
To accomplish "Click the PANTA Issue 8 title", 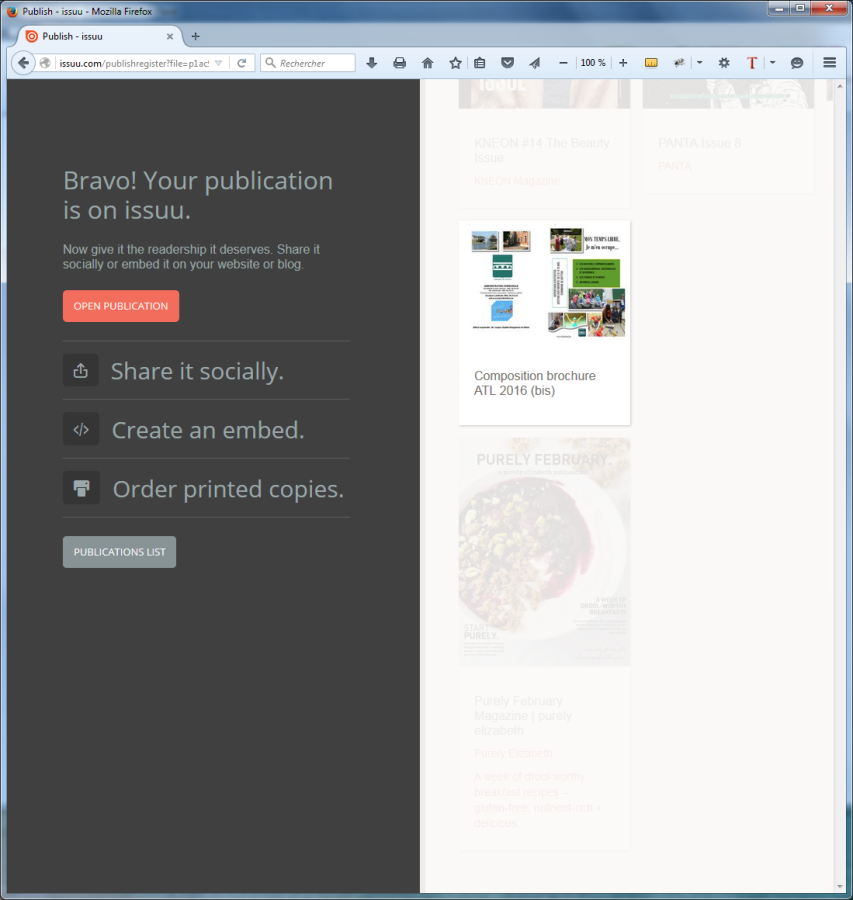I will [699, 143].
